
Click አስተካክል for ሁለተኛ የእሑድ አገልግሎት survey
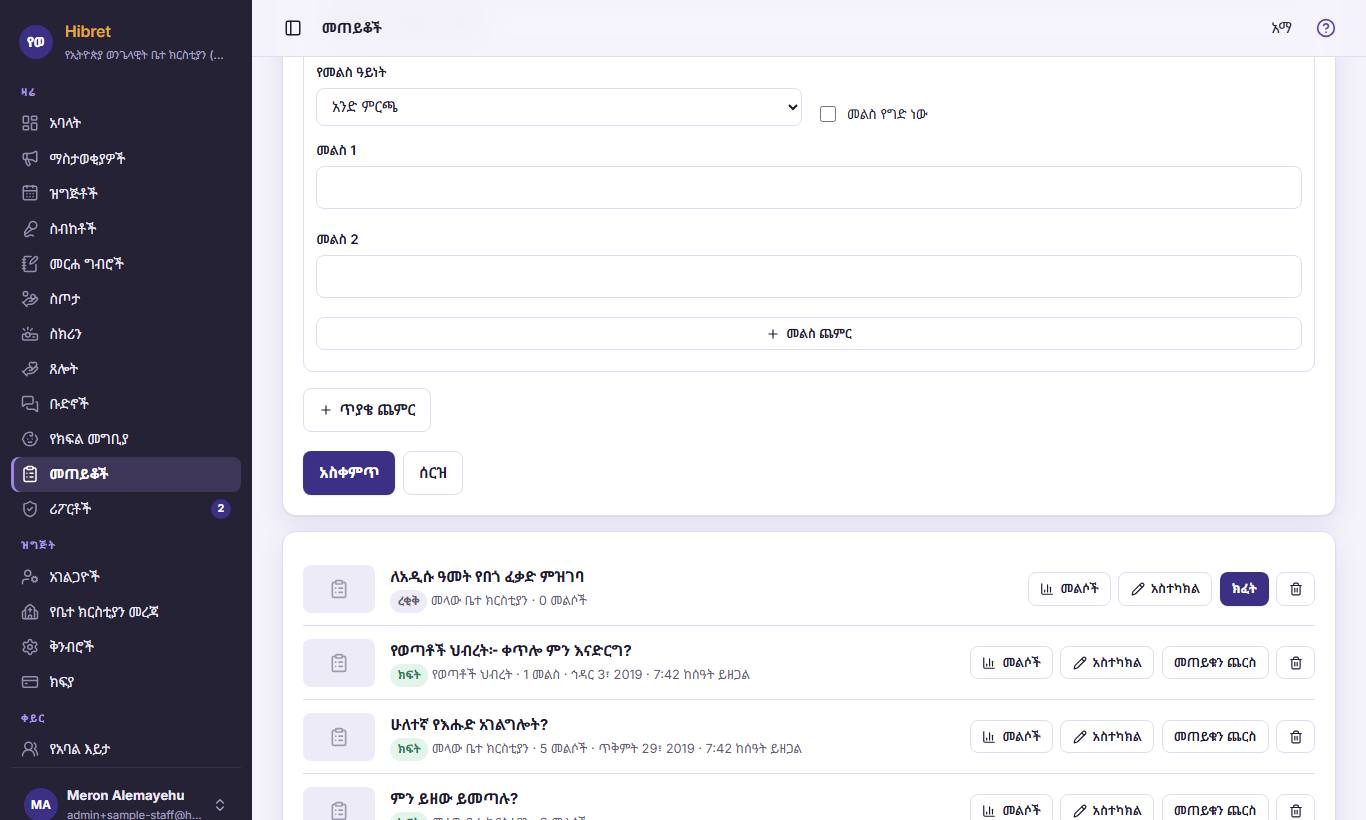(1107, 737)
